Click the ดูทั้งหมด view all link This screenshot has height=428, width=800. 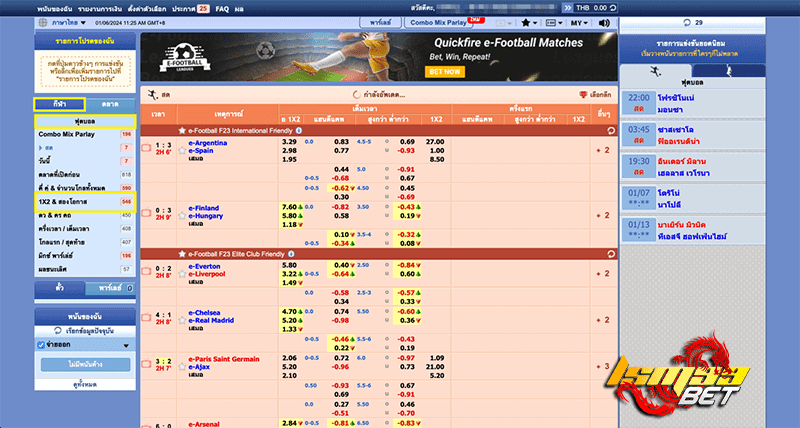pyautogui.click(x=85, y=385)
